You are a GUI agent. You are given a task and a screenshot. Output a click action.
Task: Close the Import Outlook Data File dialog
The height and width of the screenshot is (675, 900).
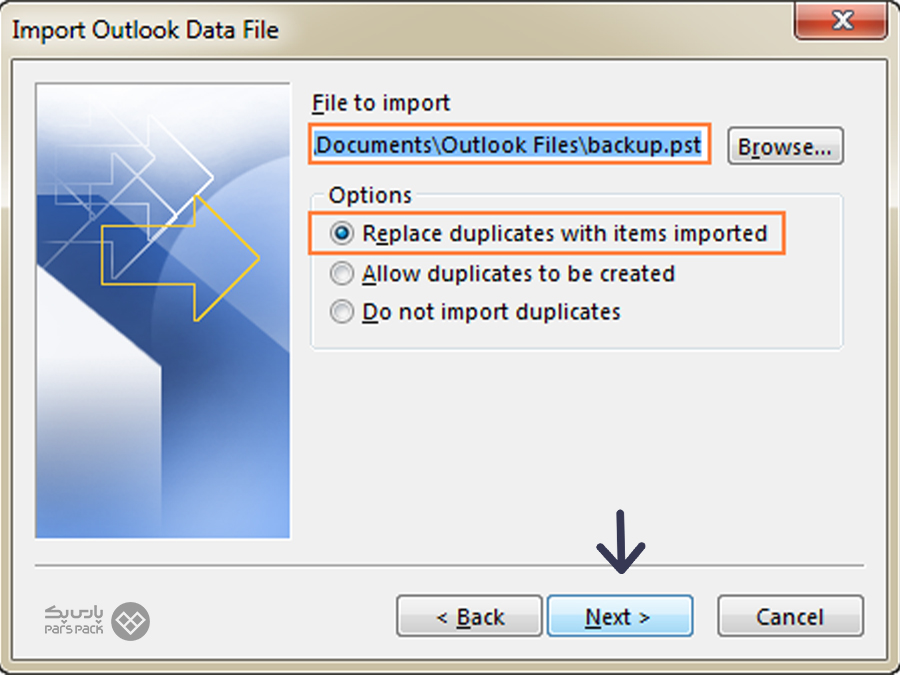pos(841,21)
